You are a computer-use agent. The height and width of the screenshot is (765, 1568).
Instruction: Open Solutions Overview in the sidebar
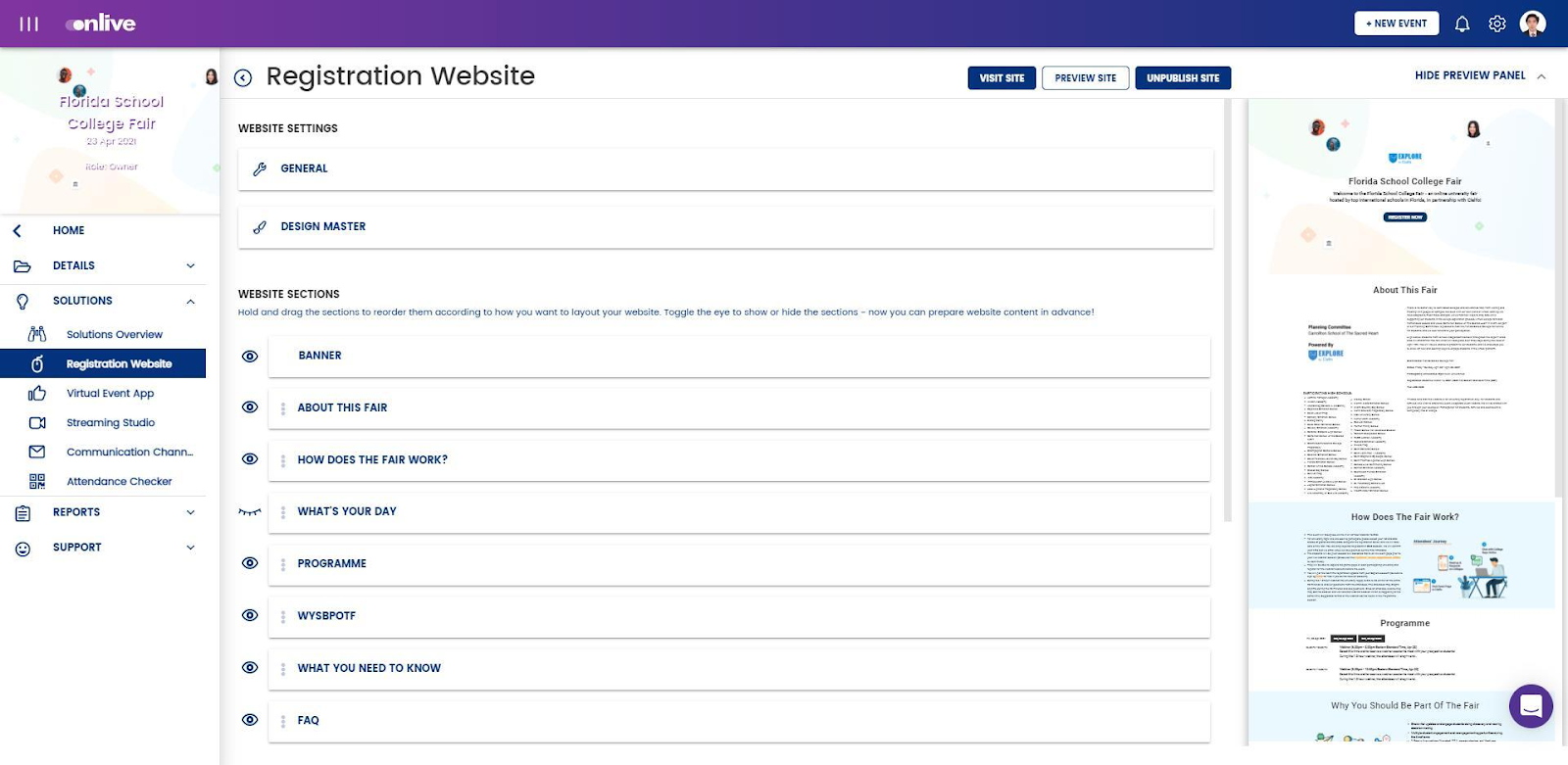(x=114, y=335)
